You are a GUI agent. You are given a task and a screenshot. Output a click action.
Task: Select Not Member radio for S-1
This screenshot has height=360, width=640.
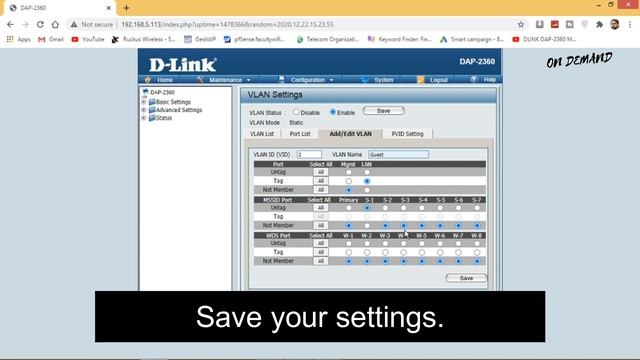(x=367, y=225)
